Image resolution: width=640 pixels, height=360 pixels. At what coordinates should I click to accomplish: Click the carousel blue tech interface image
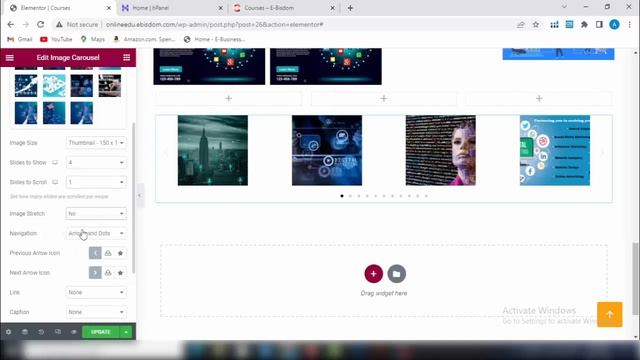pos(327,150)
